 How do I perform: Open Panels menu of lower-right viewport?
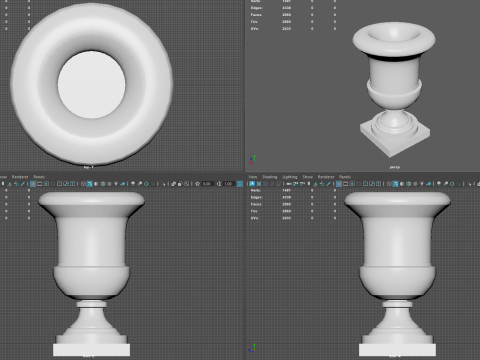[x=345, y=177]
